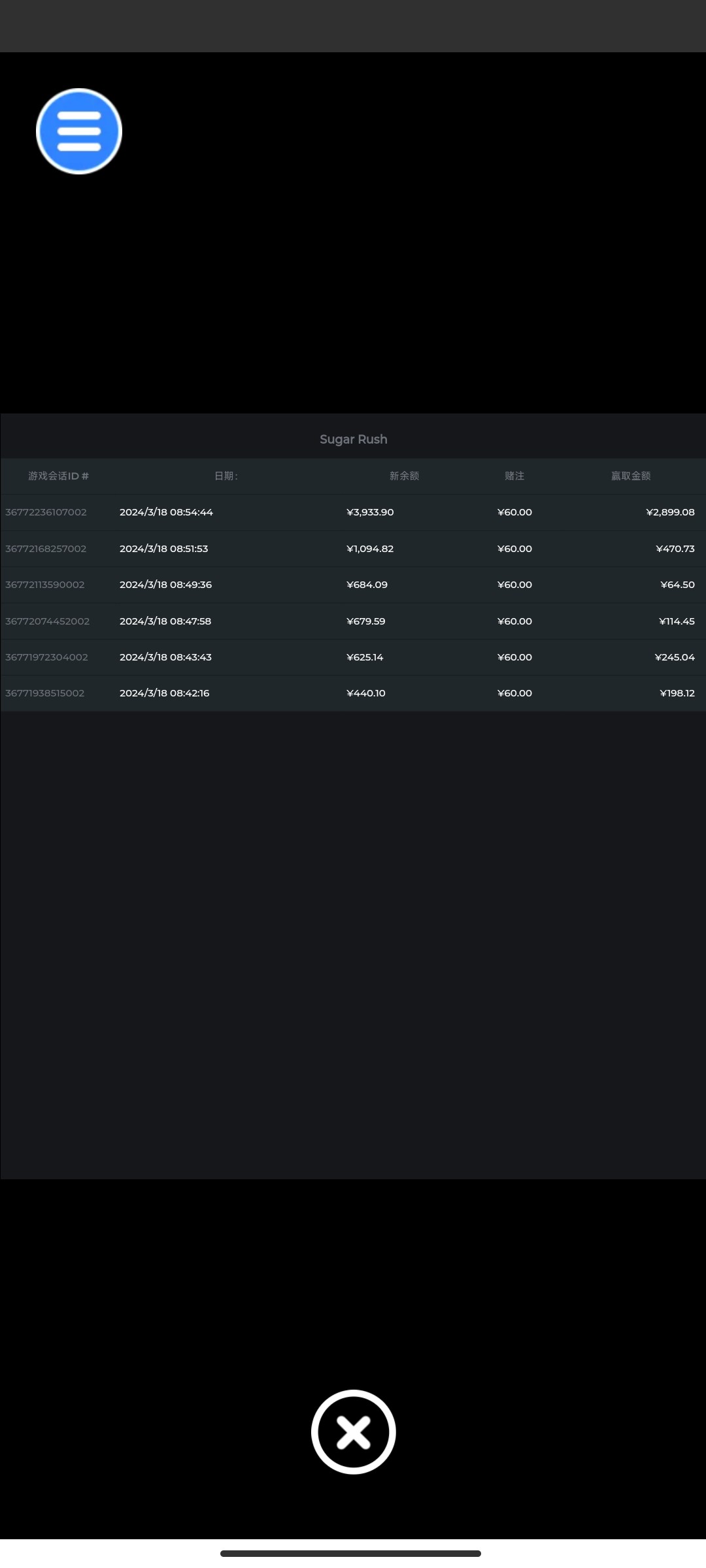Screen dimensions: 706x1568
Task: Click the 日期 column header
Action: tap(226, 476)
